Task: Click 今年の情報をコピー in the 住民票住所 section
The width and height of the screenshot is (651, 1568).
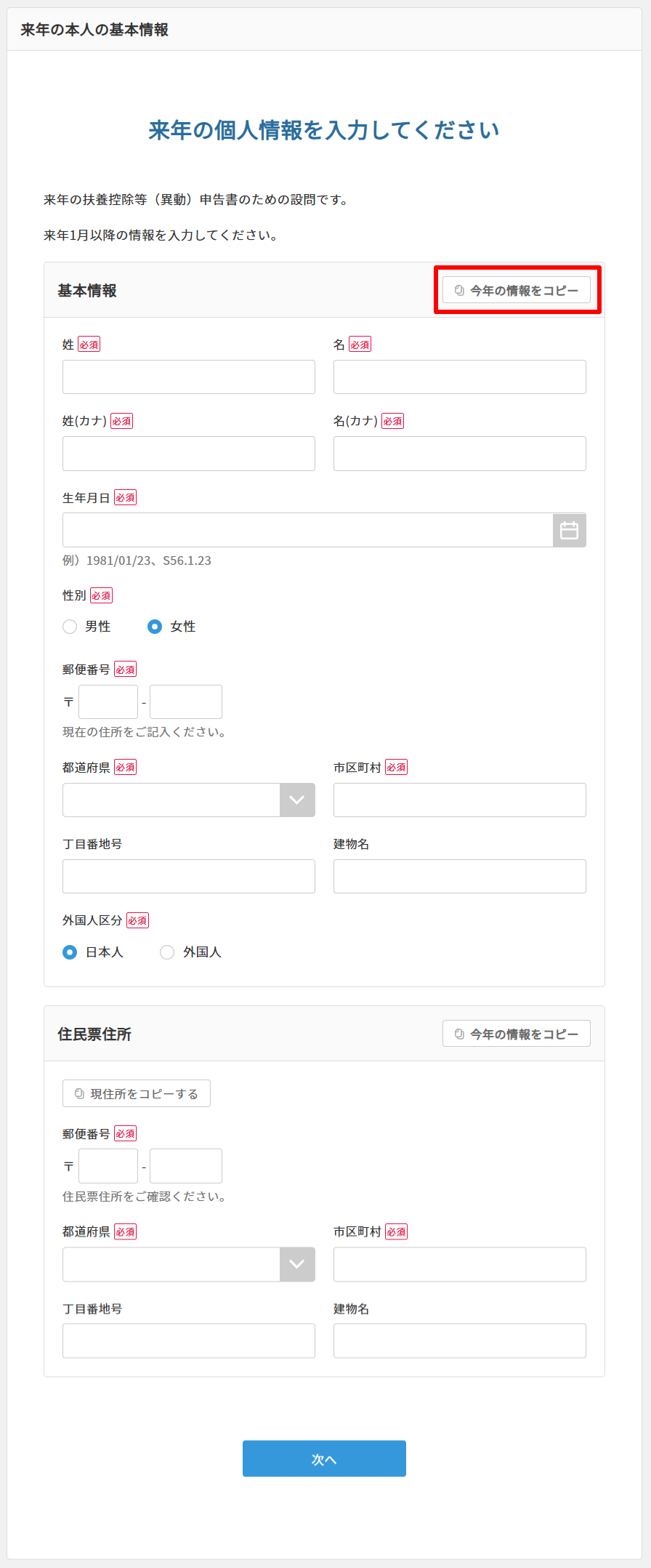Action: coord(516,1033)
